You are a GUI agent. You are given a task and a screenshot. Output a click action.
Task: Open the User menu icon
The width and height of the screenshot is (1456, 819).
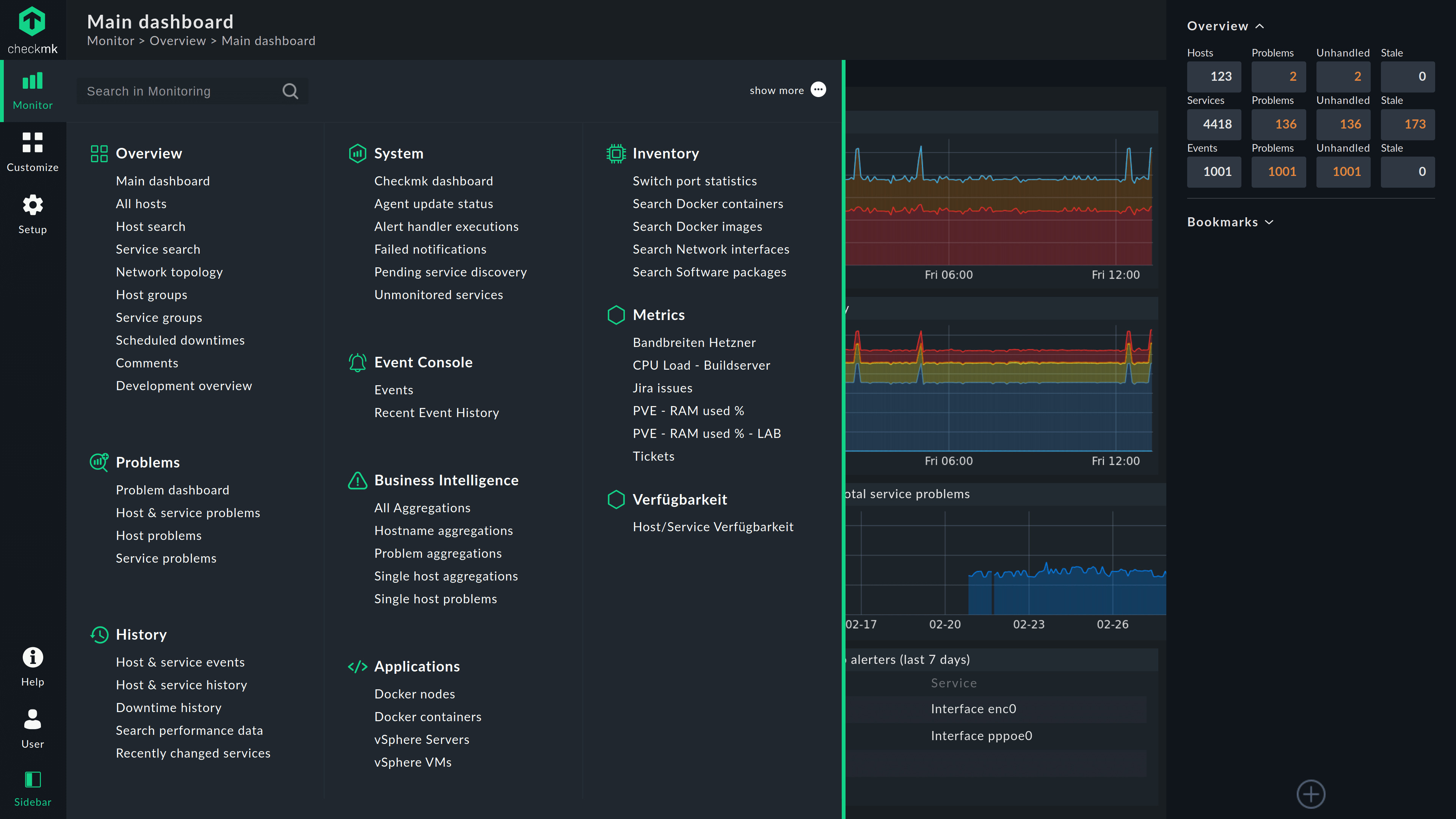32,720
